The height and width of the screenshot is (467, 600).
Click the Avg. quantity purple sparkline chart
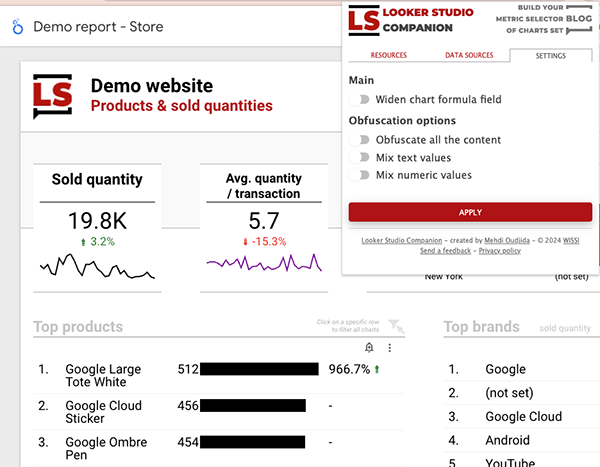(264, 263)
